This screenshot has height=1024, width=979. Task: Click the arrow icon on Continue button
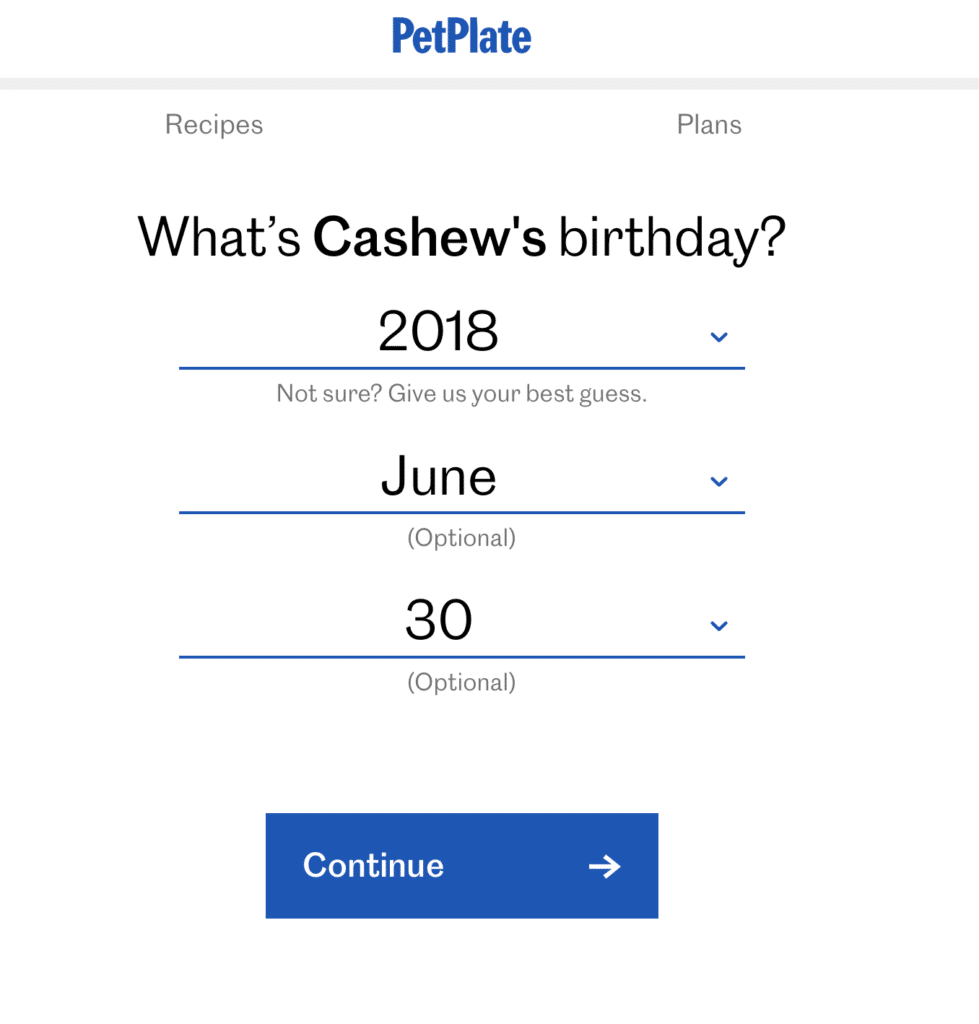(x=604, y=866)
